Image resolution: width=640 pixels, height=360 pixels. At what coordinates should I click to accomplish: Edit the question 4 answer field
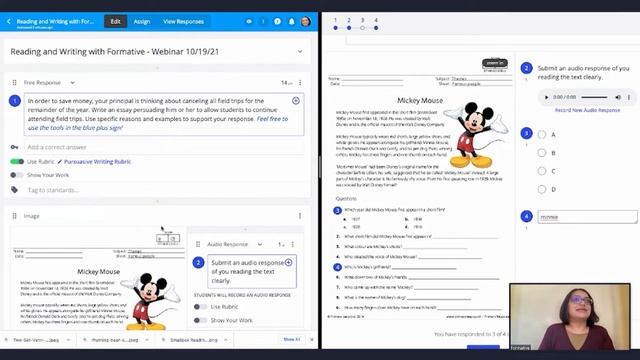(x=587, y=217)
